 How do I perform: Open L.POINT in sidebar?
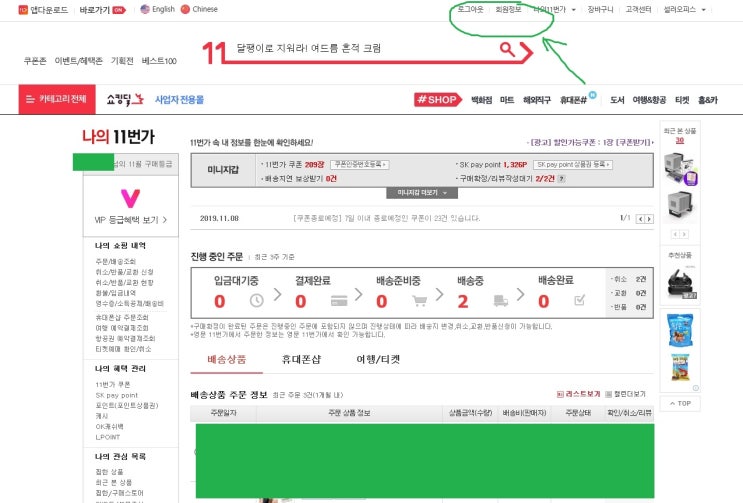[108, 437]
